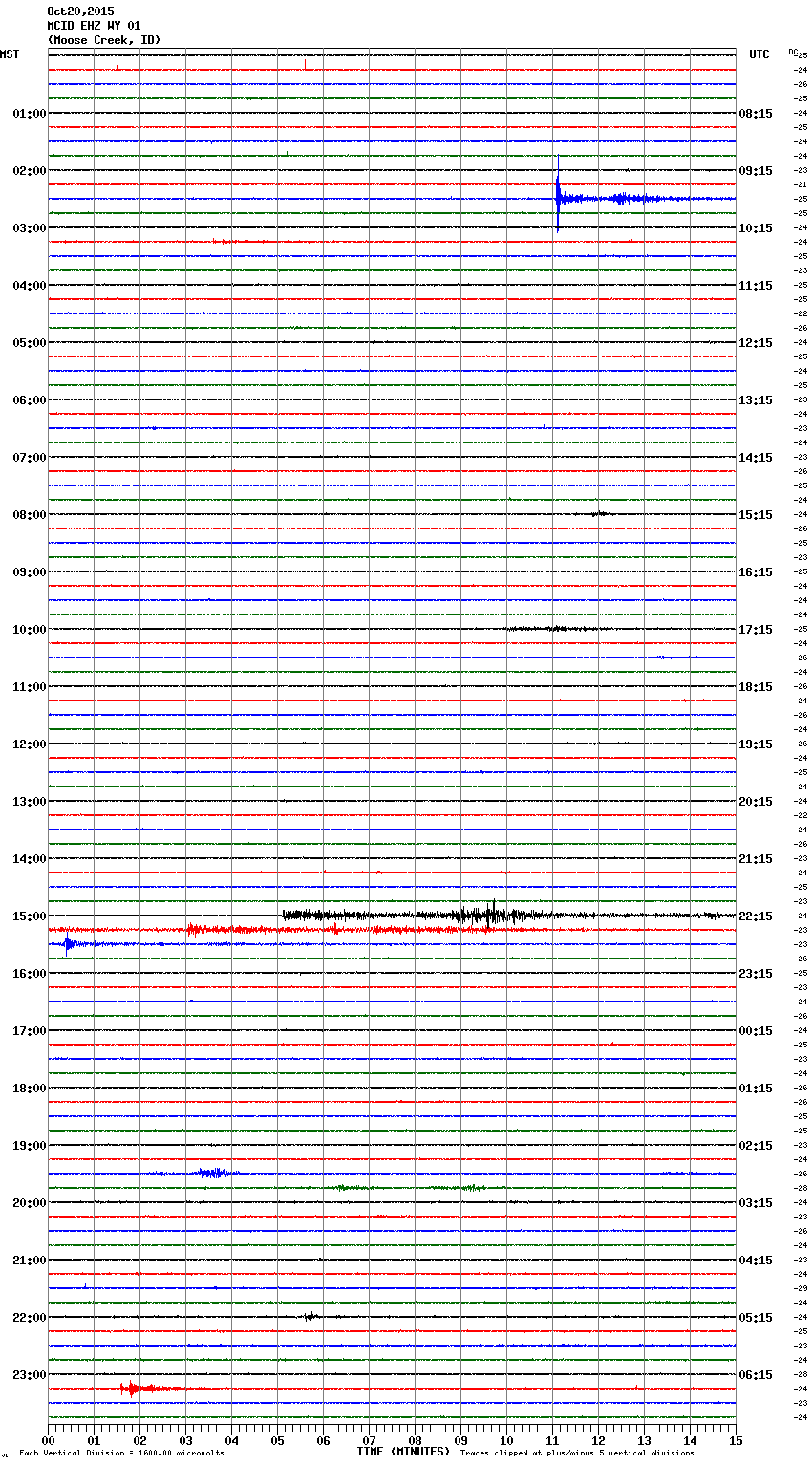Viewport: 812px width, 1466px height.
Task: Select the '06:15' UTC row label
Action: point(756,1375)
